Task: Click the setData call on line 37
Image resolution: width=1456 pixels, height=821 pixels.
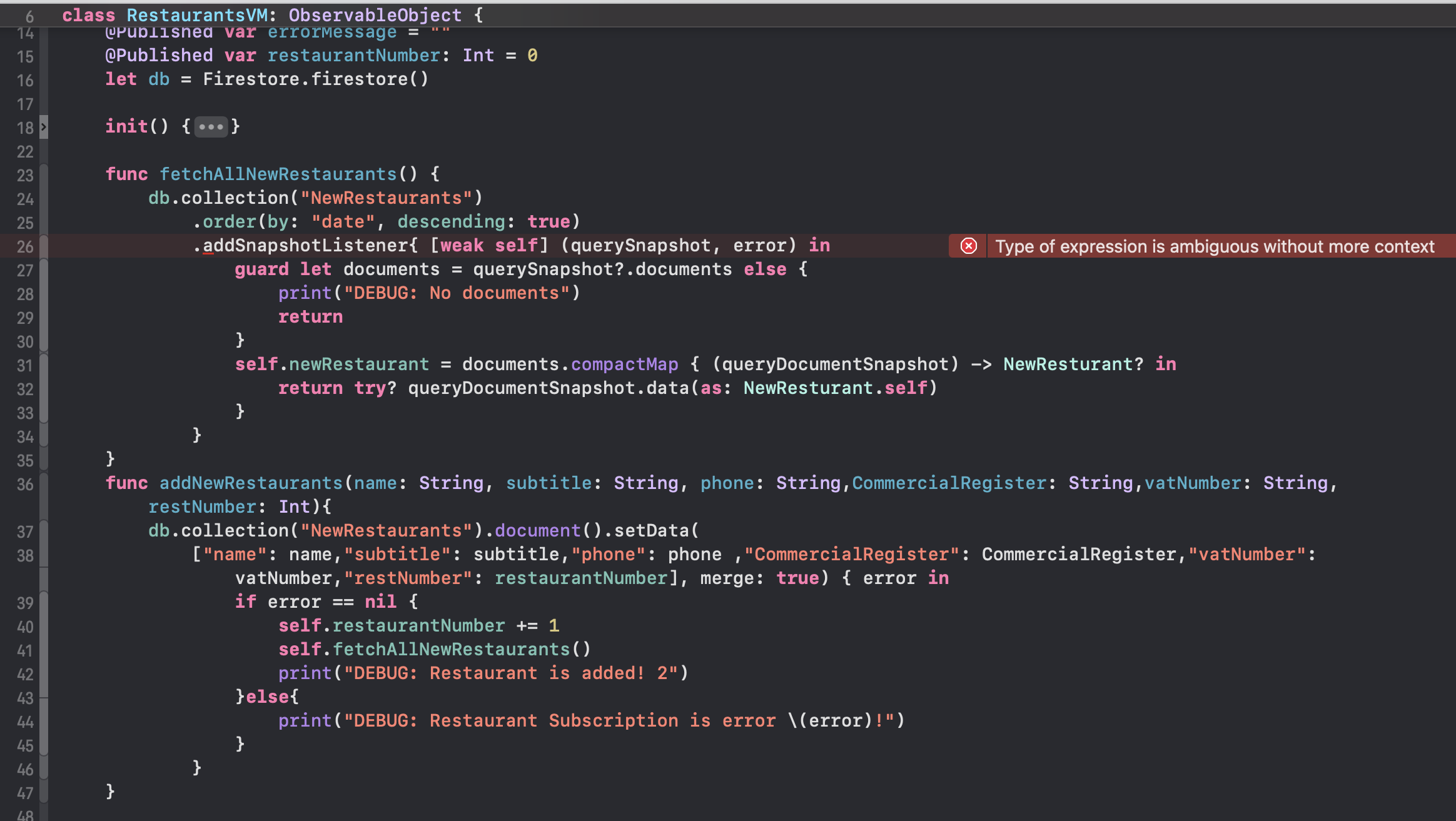Action: pos(650,531)
